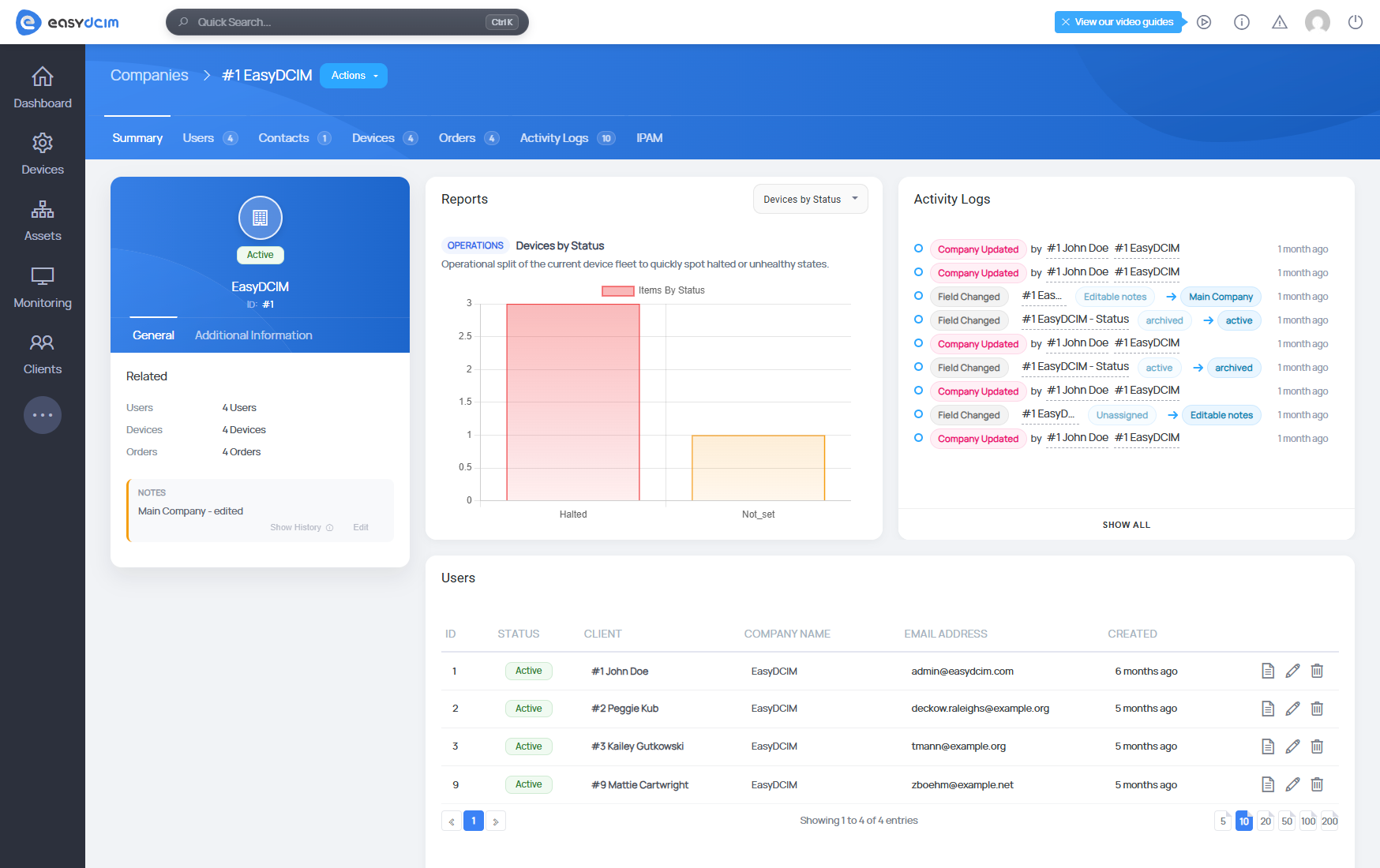Click Edit link in notes box
The height and width of the screenshot is (868, 1380).
tap(361, 527)
